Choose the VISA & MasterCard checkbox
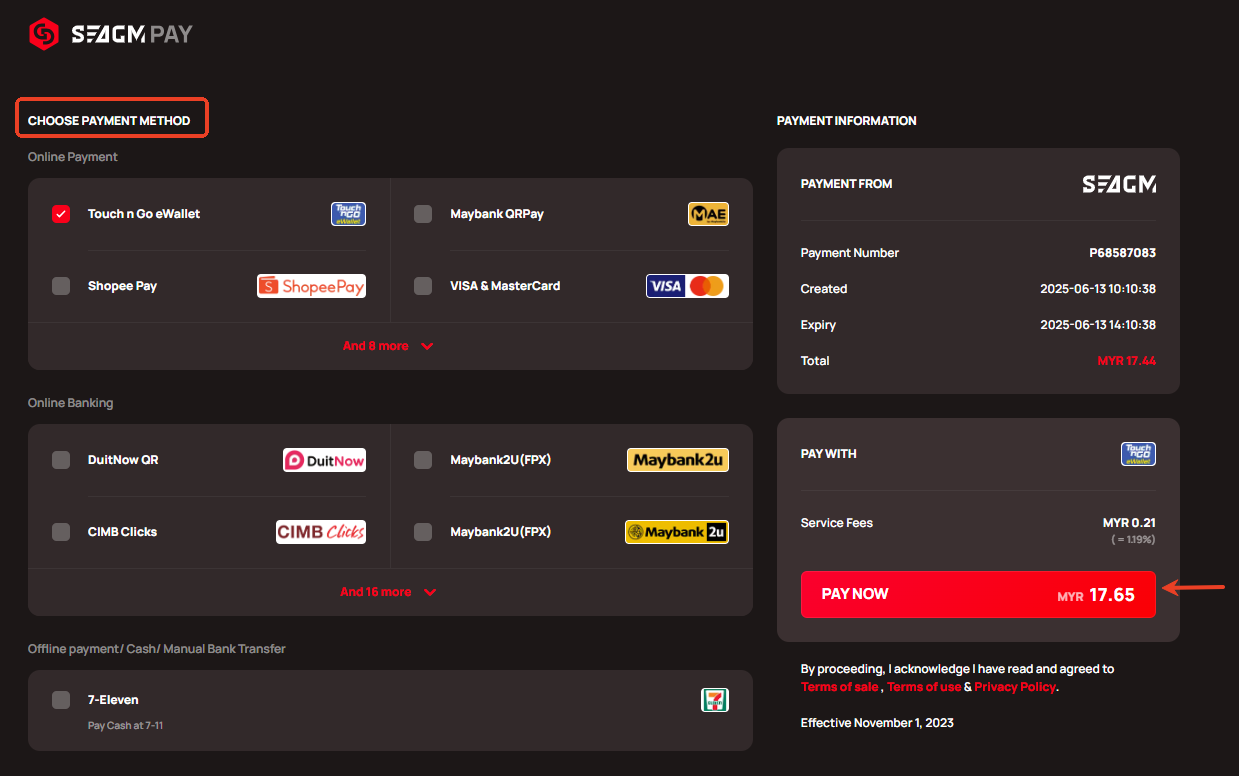 (x=423, y=286)
